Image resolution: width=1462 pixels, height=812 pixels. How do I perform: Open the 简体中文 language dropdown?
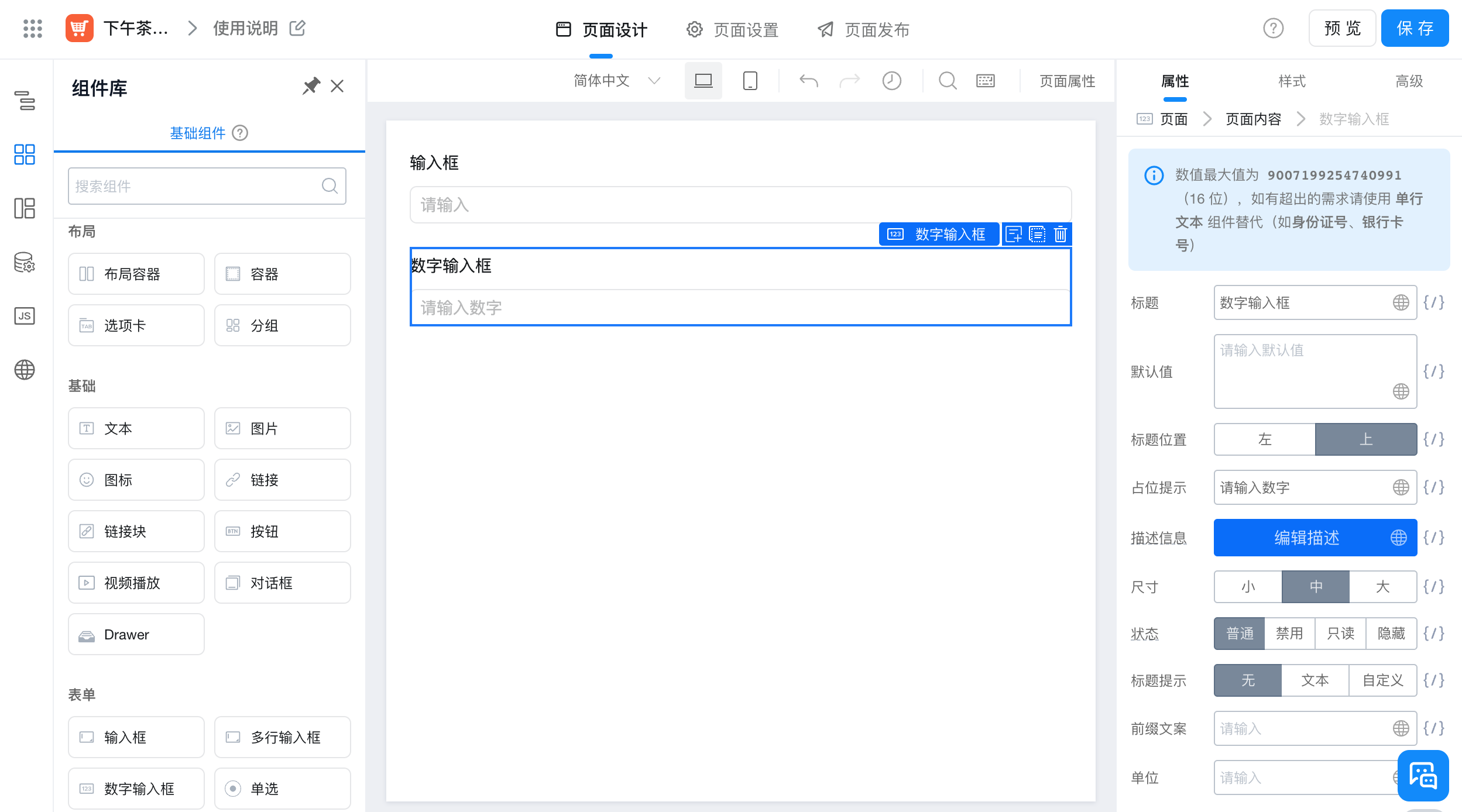tap(617, 81)
